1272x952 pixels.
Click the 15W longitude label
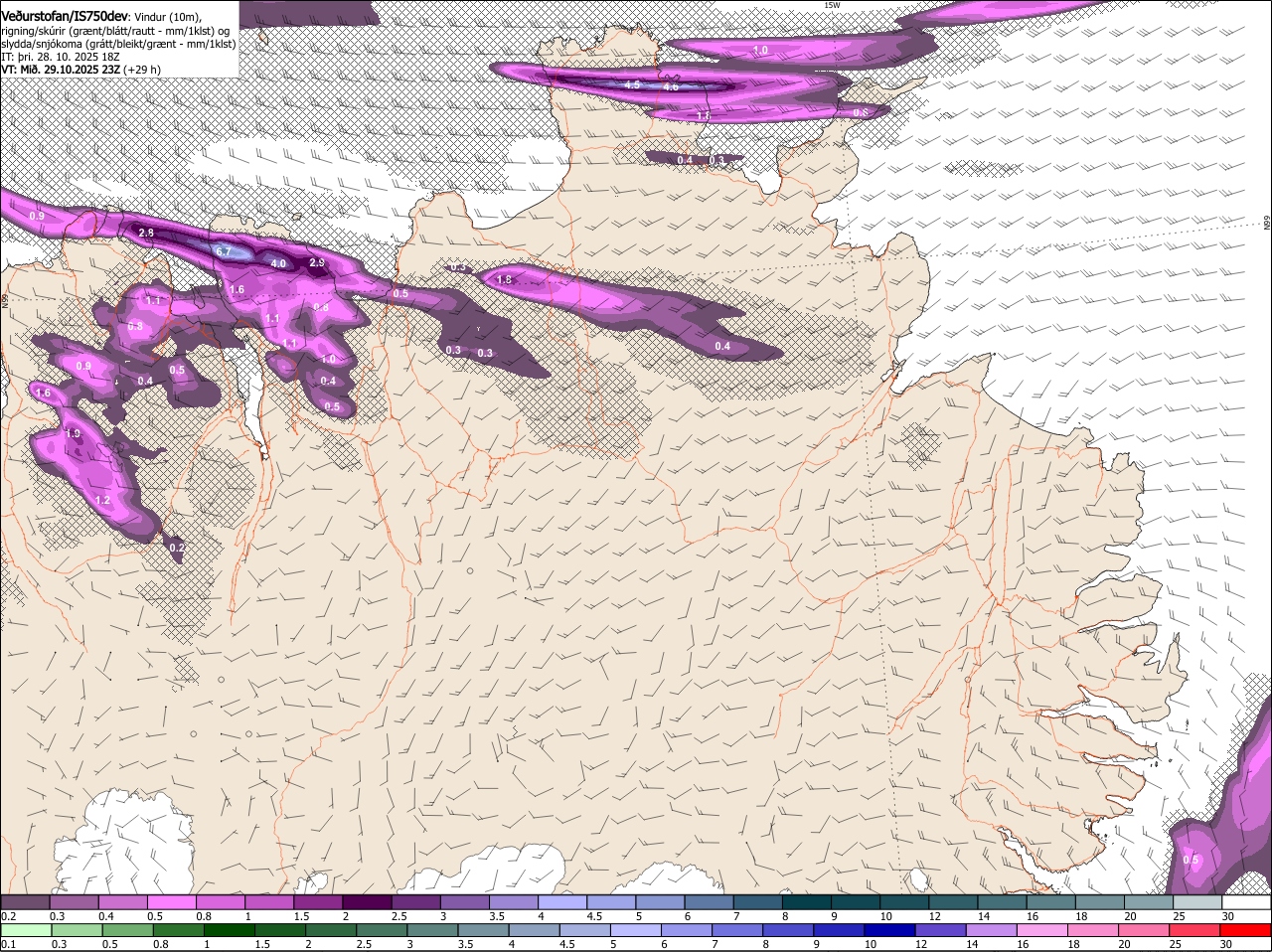pyautogui.click(x=832, y=5)
